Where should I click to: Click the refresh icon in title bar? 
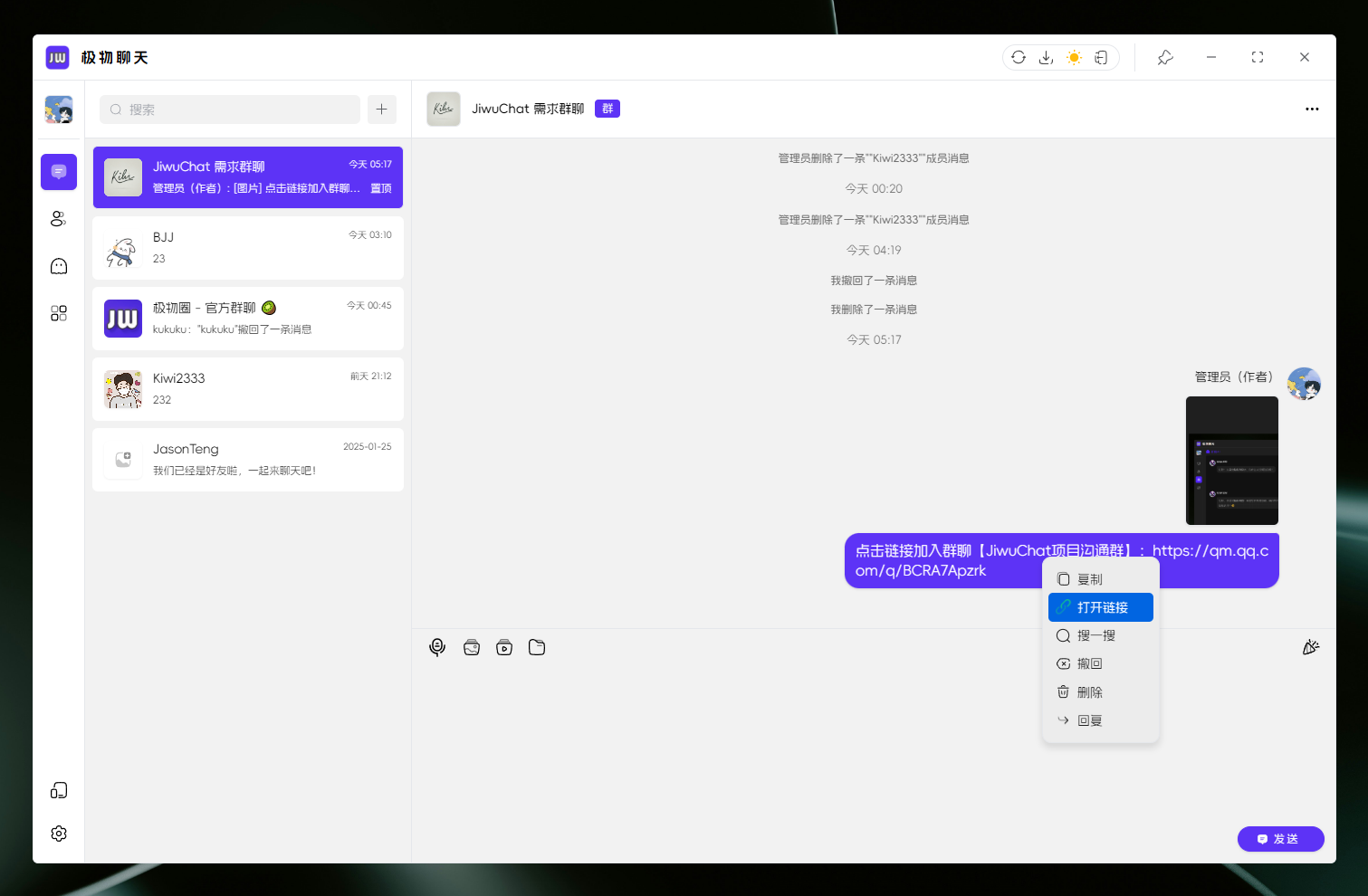point(1019,57)
